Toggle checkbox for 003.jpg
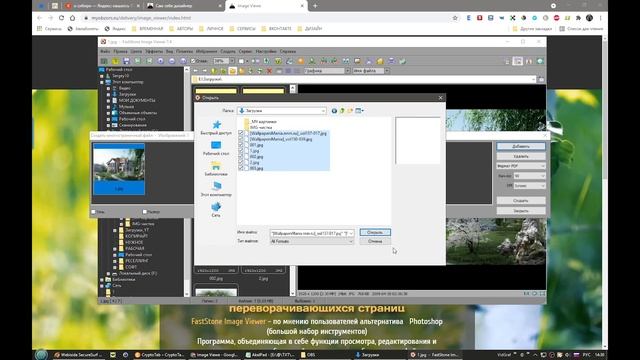This screenshot has width=640, height=360. pyautogui.click(x=241, y=168)
